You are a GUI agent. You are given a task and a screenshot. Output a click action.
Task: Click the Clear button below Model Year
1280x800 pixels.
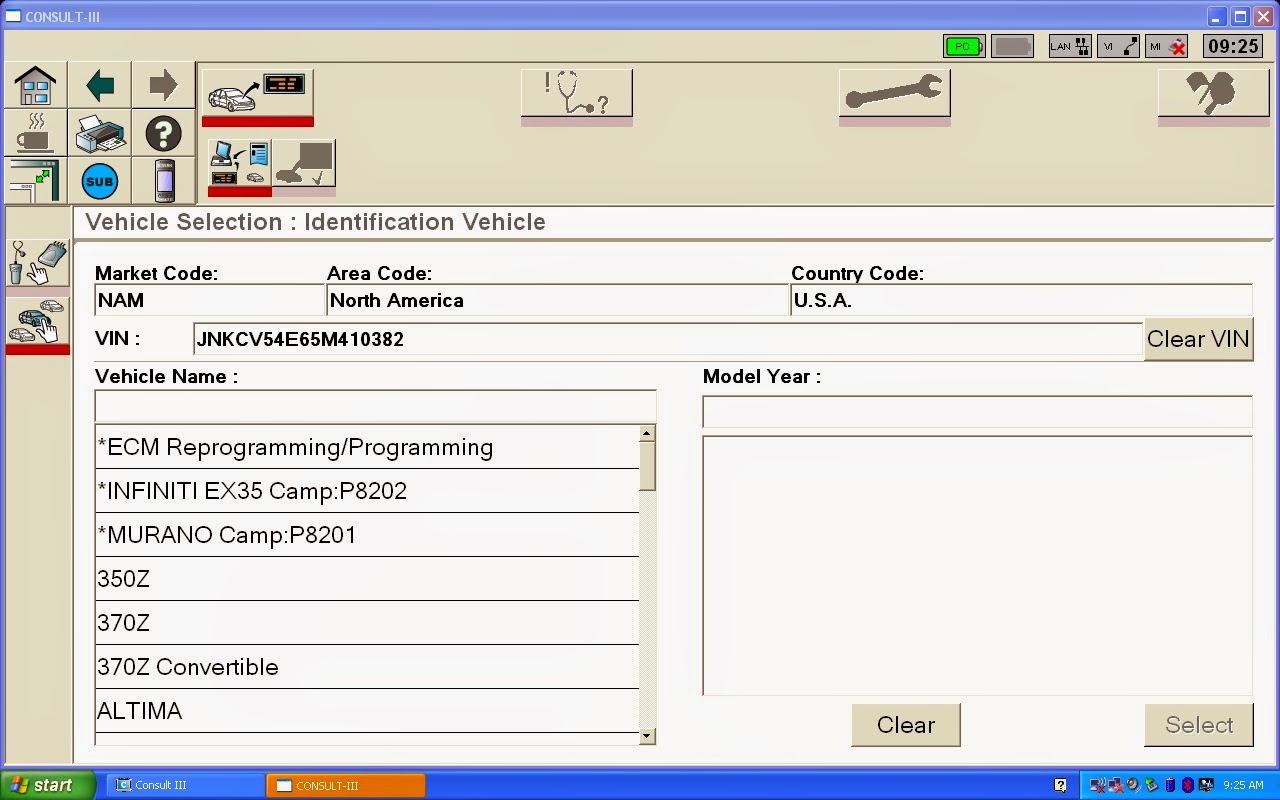pos(906,725)
